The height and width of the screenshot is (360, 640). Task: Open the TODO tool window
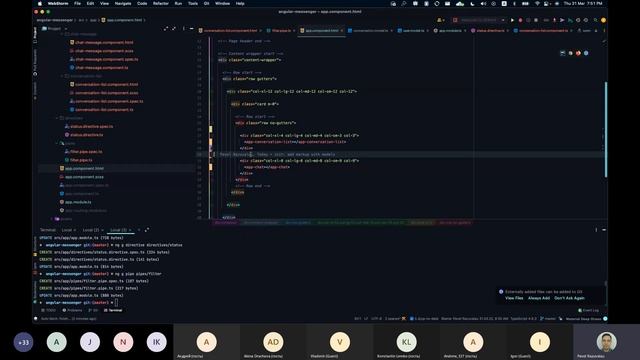click(x=49, y=310)
